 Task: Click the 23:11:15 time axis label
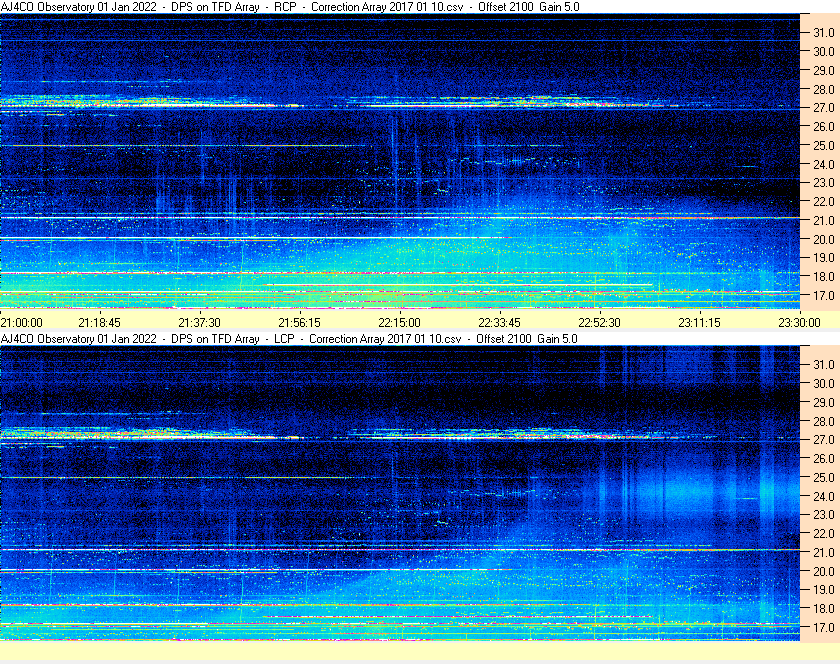pyautogui.click(x=700, y=323)
